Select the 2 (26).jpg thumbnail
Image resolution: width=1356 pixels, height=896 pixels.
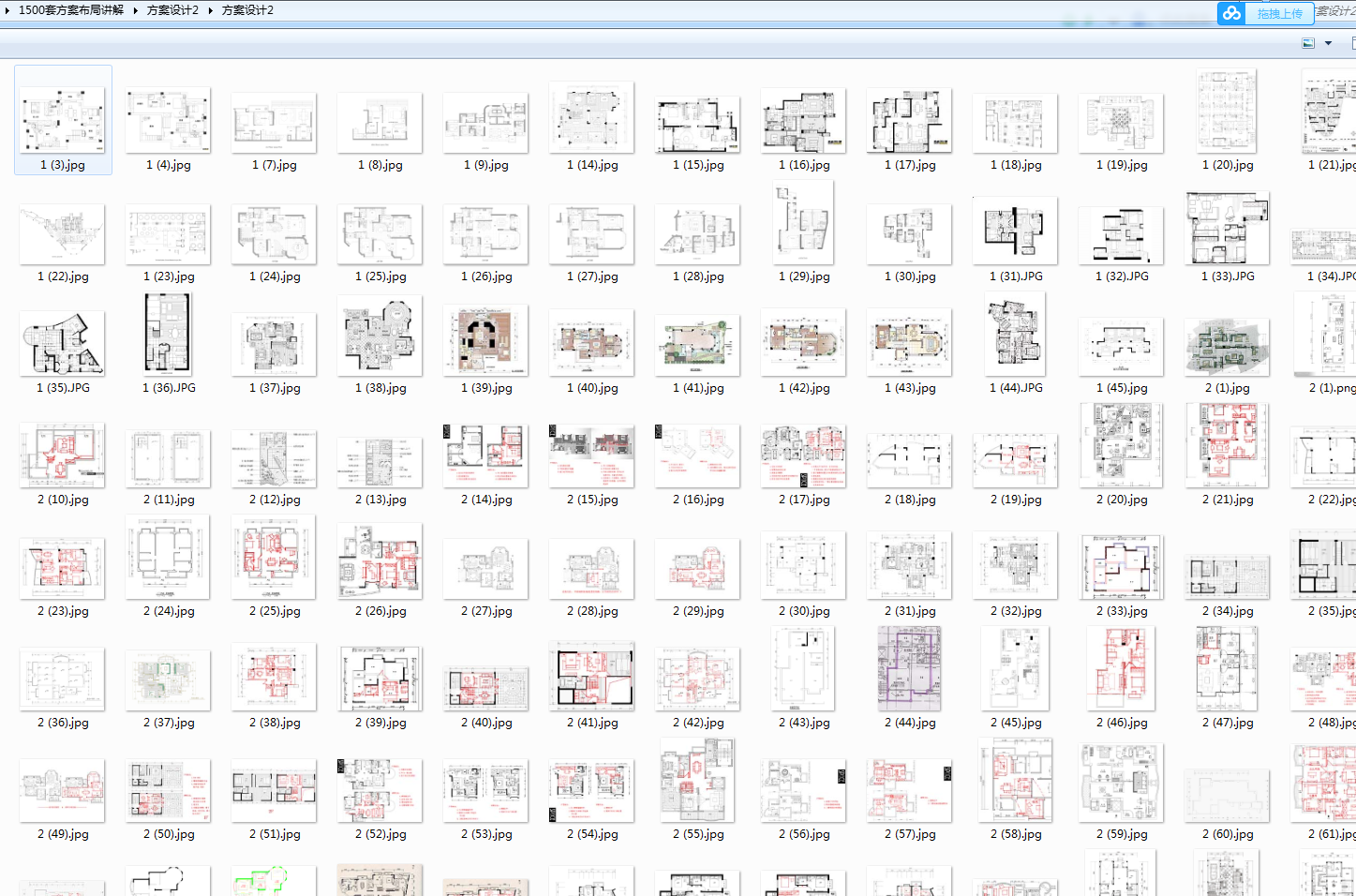(x=380, y=560)
